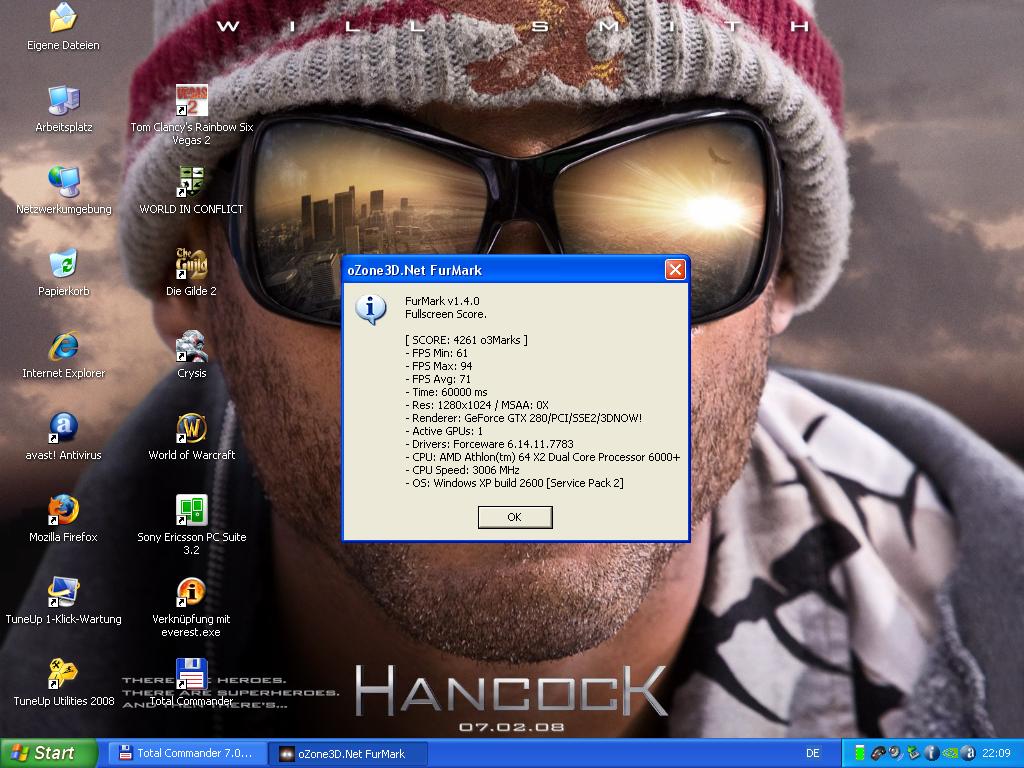
Task: Click the information icon in the FurMark dialog
Action: [x=371, y=309]
